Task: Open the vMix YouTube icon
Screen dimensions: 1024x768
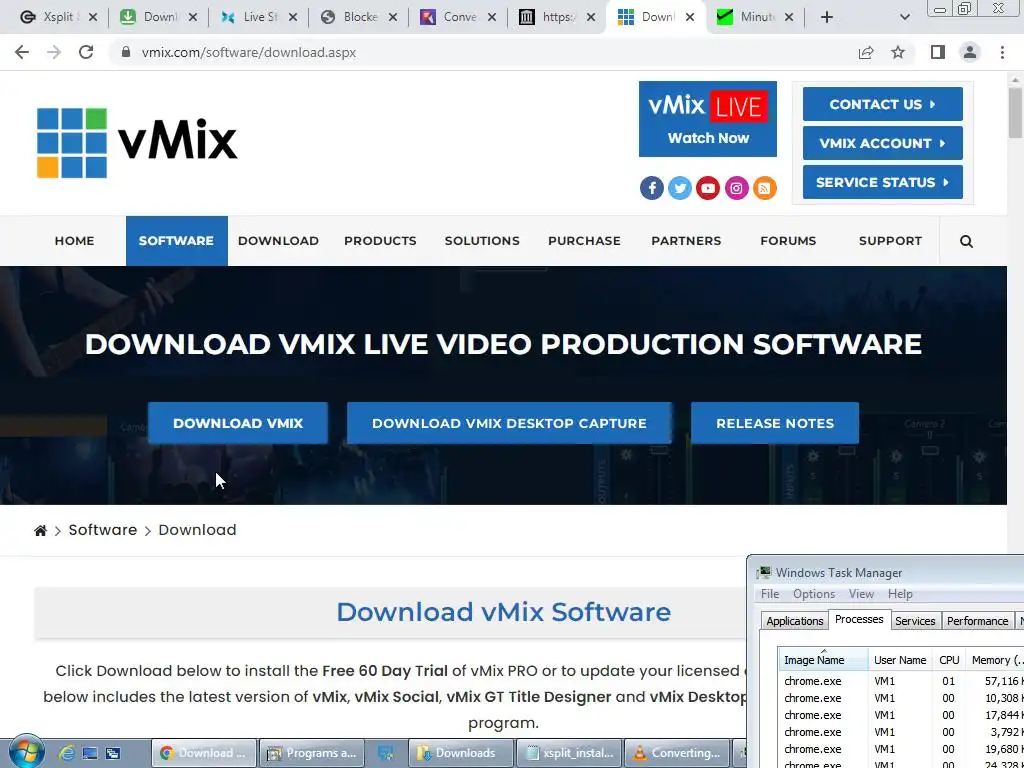Action: [x=708, y=188]
